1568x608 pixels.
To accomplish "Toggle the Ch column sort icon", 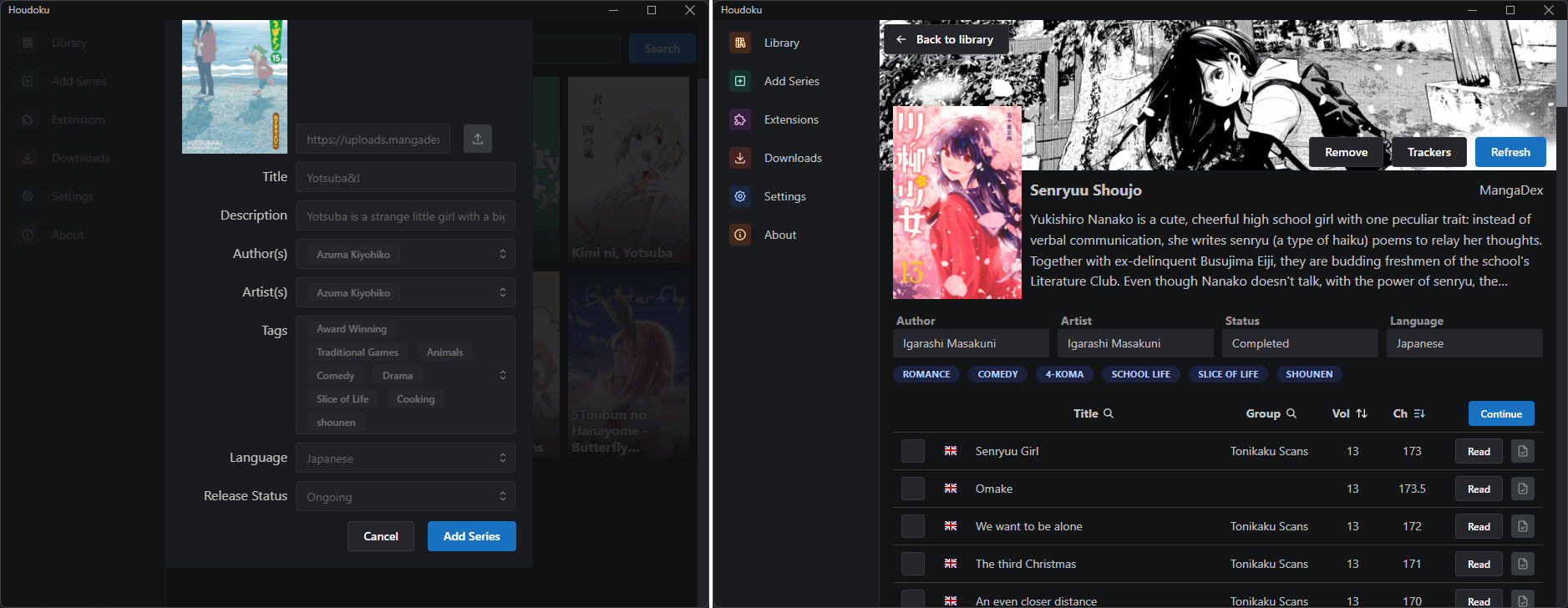I will 1419,413.
